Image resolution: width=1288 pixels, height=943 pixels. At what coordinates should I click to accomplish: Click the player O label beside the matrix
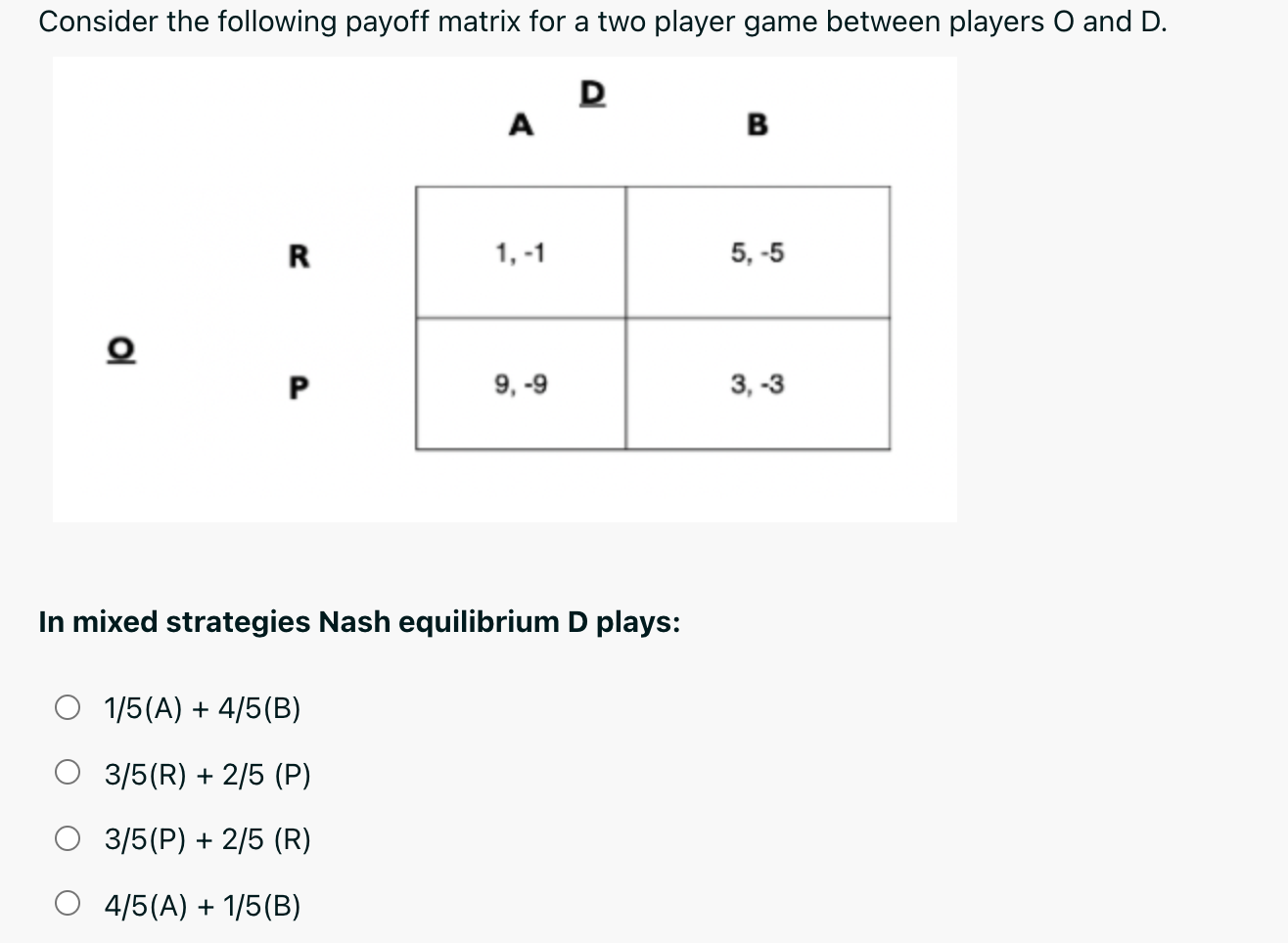(x=119, y=348)
